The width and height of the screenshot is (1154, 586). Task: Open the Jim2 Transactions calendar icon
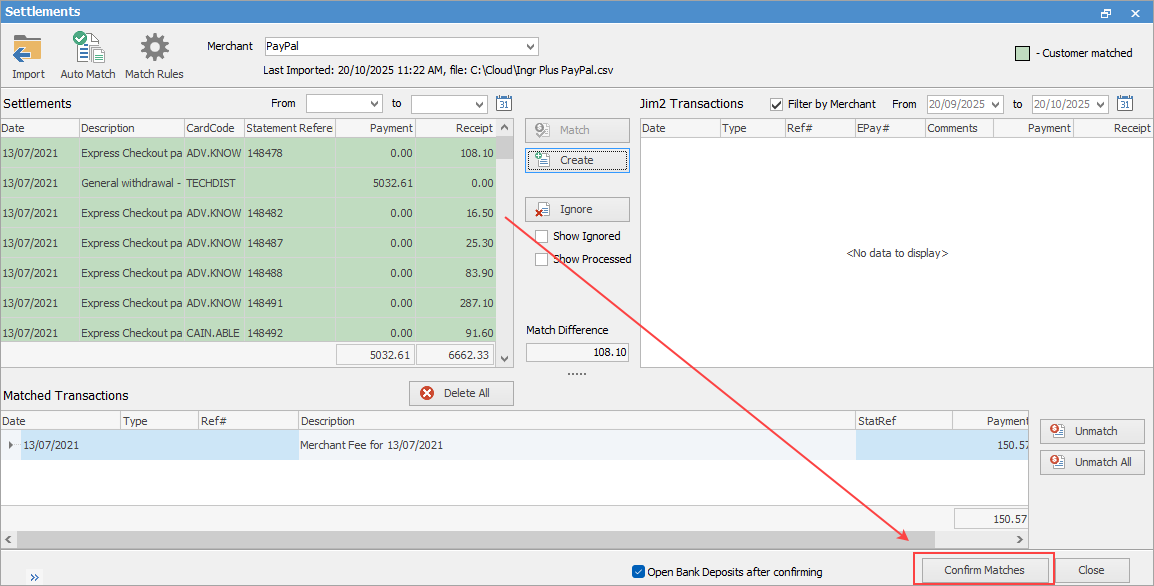[1125, 104]
